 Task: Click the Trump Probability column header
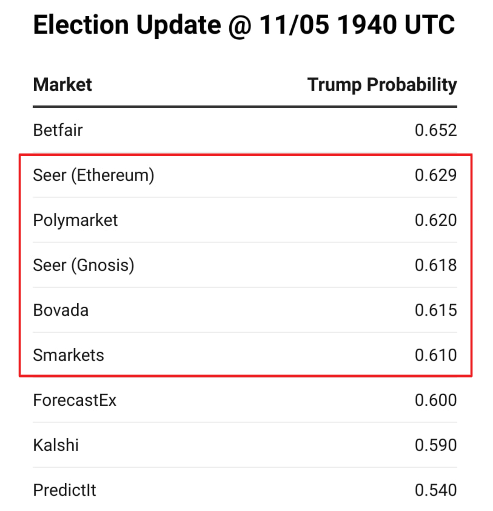[382, 85]
